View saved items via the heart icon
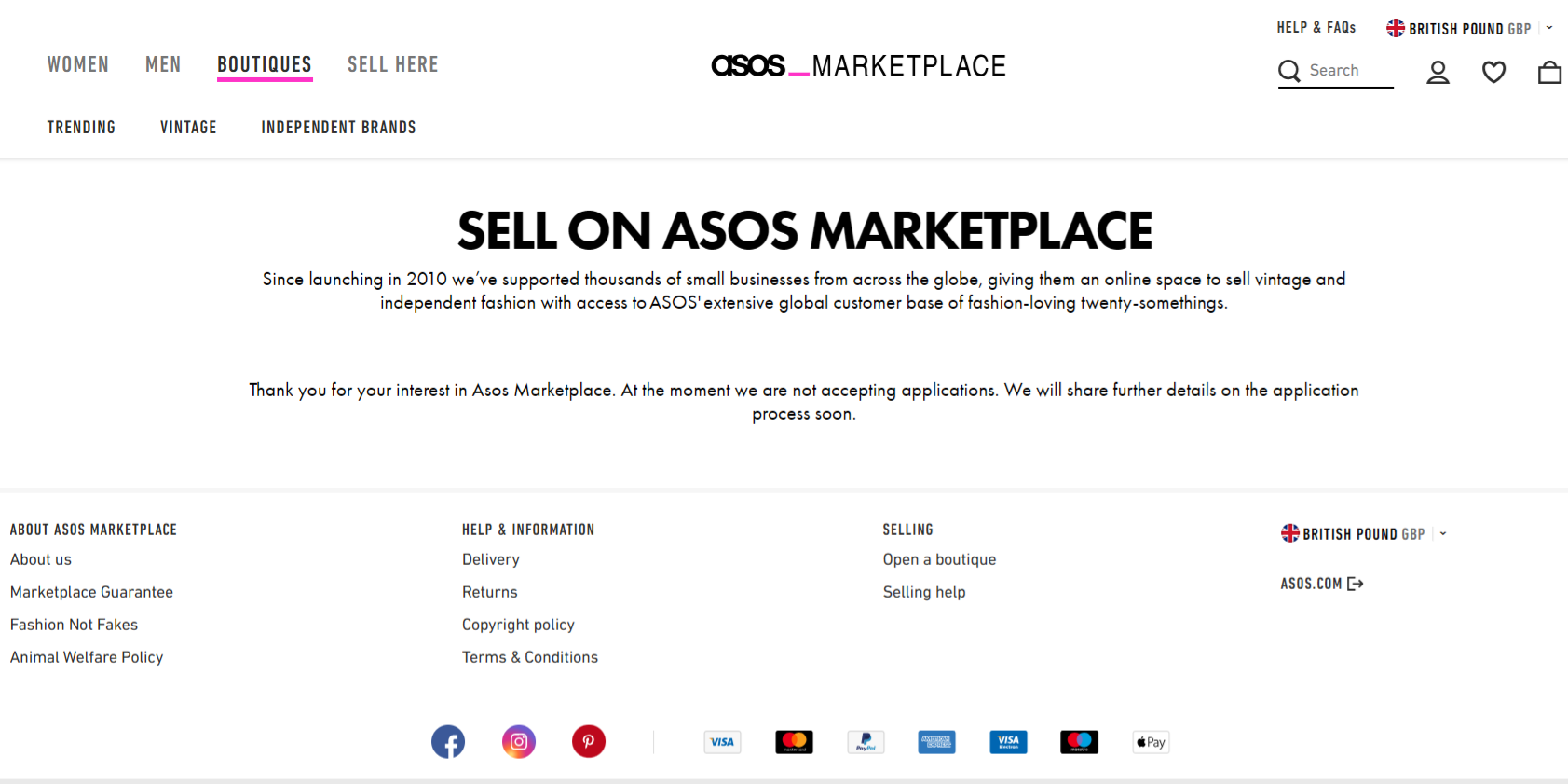 (1493, 72)
